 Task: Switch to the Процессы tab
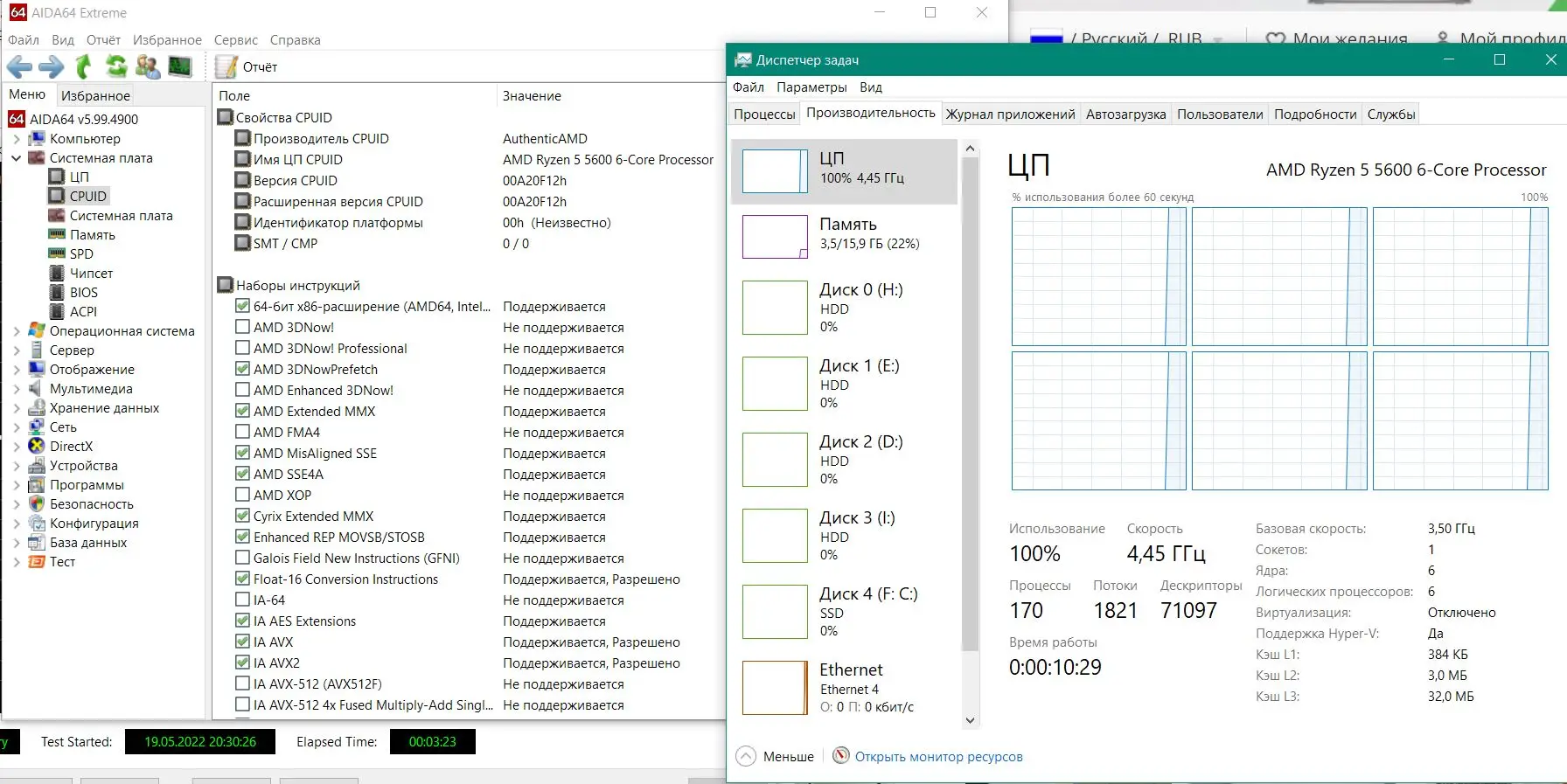pos(764,114)
